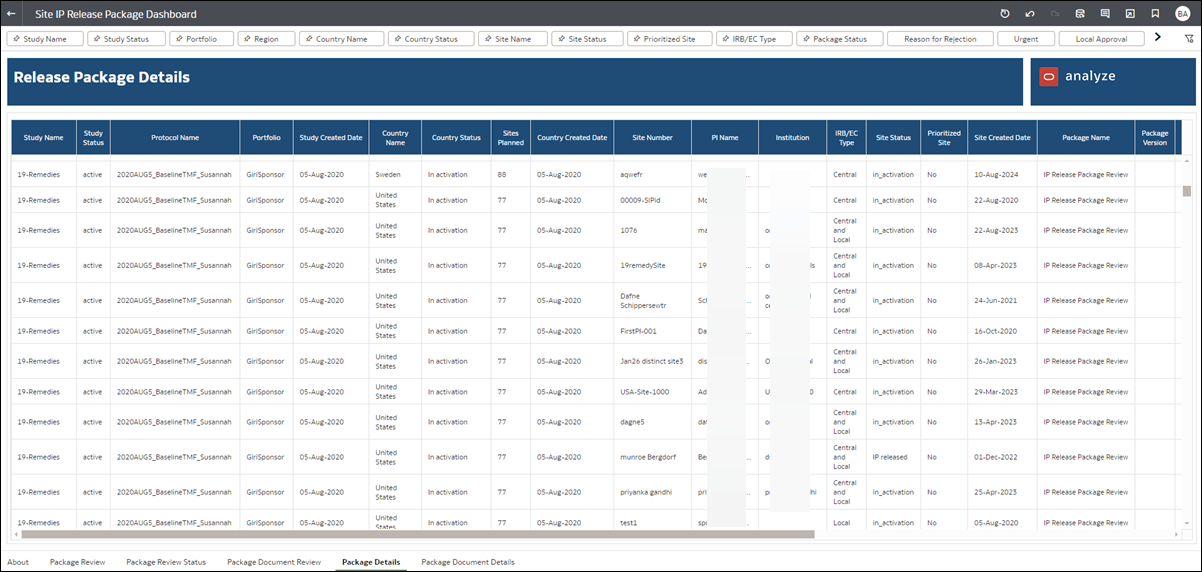The height and width of the screenshot is (572, 1202).
Task: Switch to the Package Review tab
Action: [77, 562]
